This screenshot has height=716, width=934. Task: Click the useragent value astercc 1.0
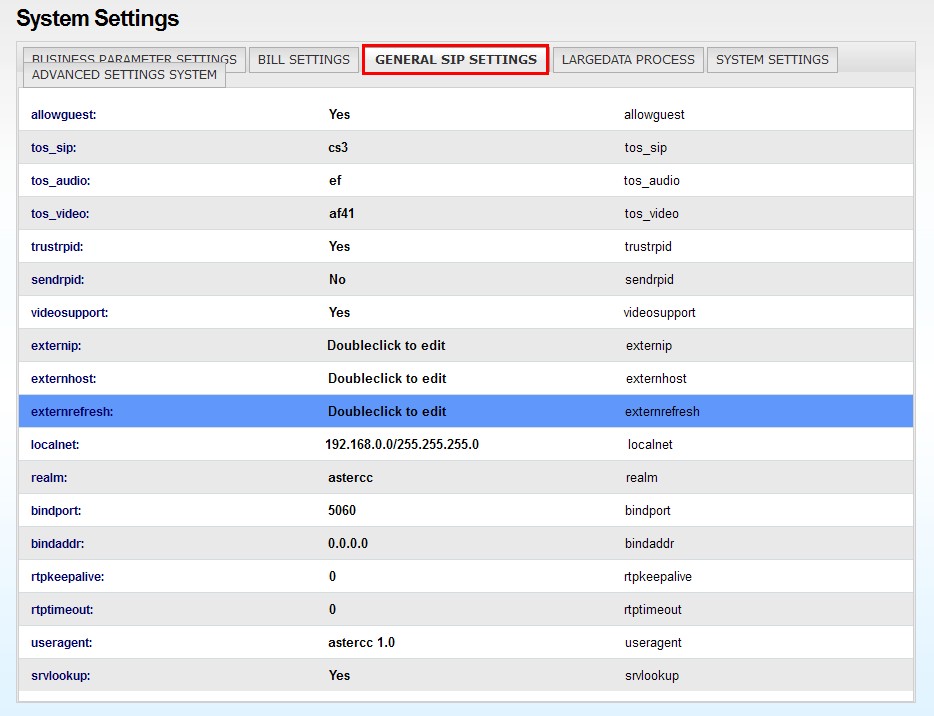(x=361, y=642)
